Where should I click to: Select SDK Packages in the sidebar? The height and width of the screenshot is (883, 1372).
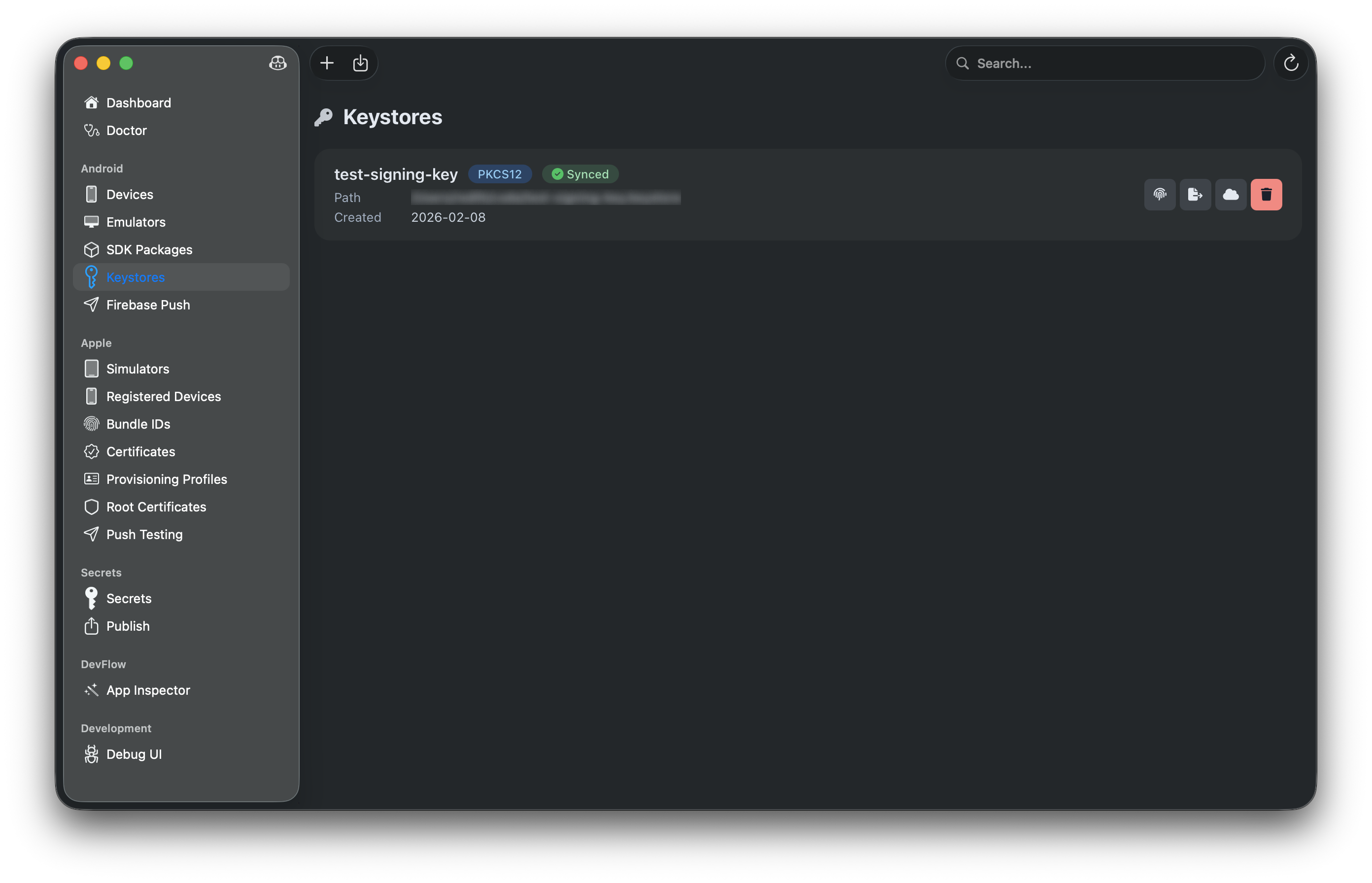[x=149, y=249]
